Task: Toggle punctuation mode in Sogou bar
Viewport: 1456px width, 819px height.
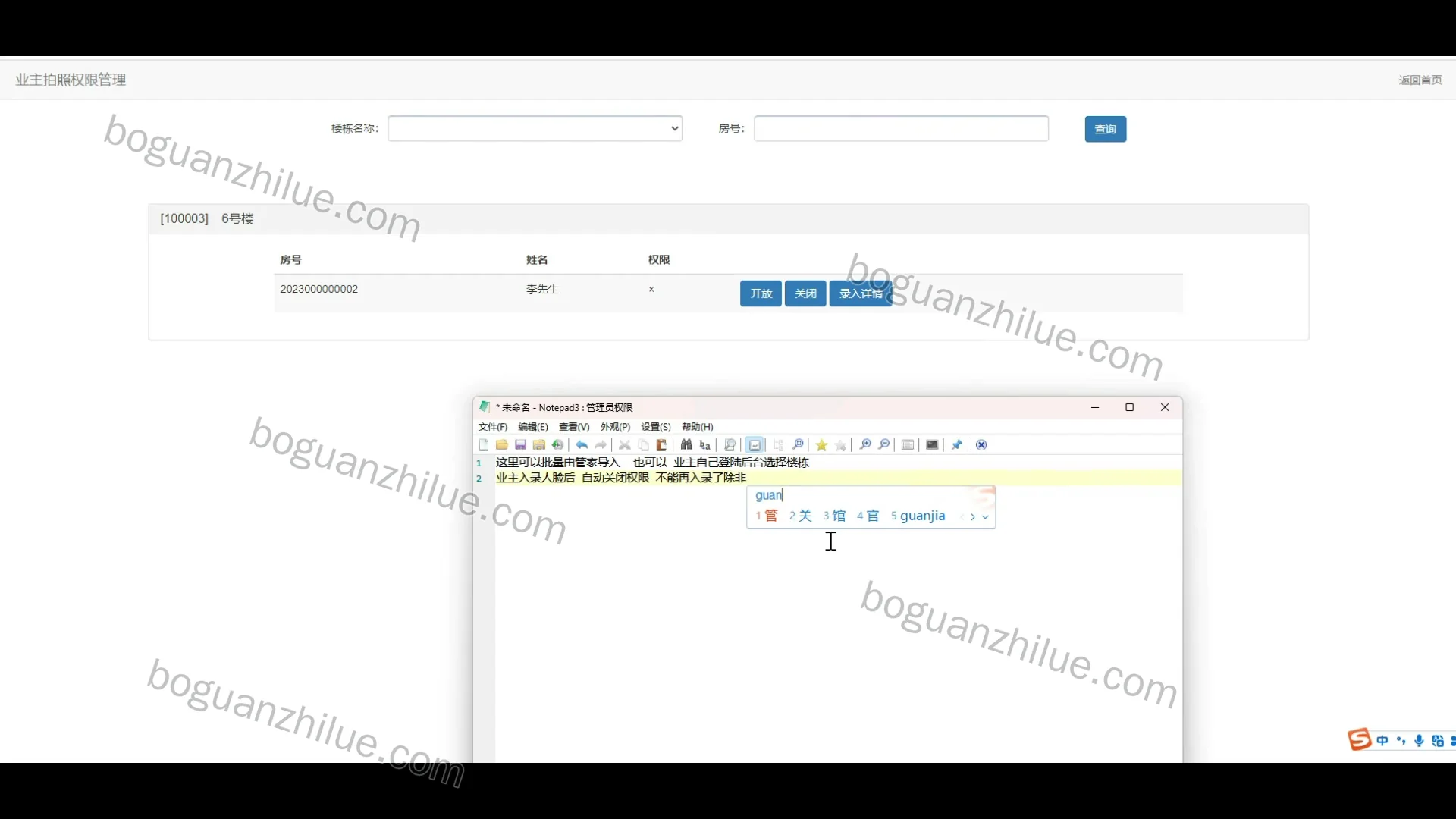Action: 1401,741
